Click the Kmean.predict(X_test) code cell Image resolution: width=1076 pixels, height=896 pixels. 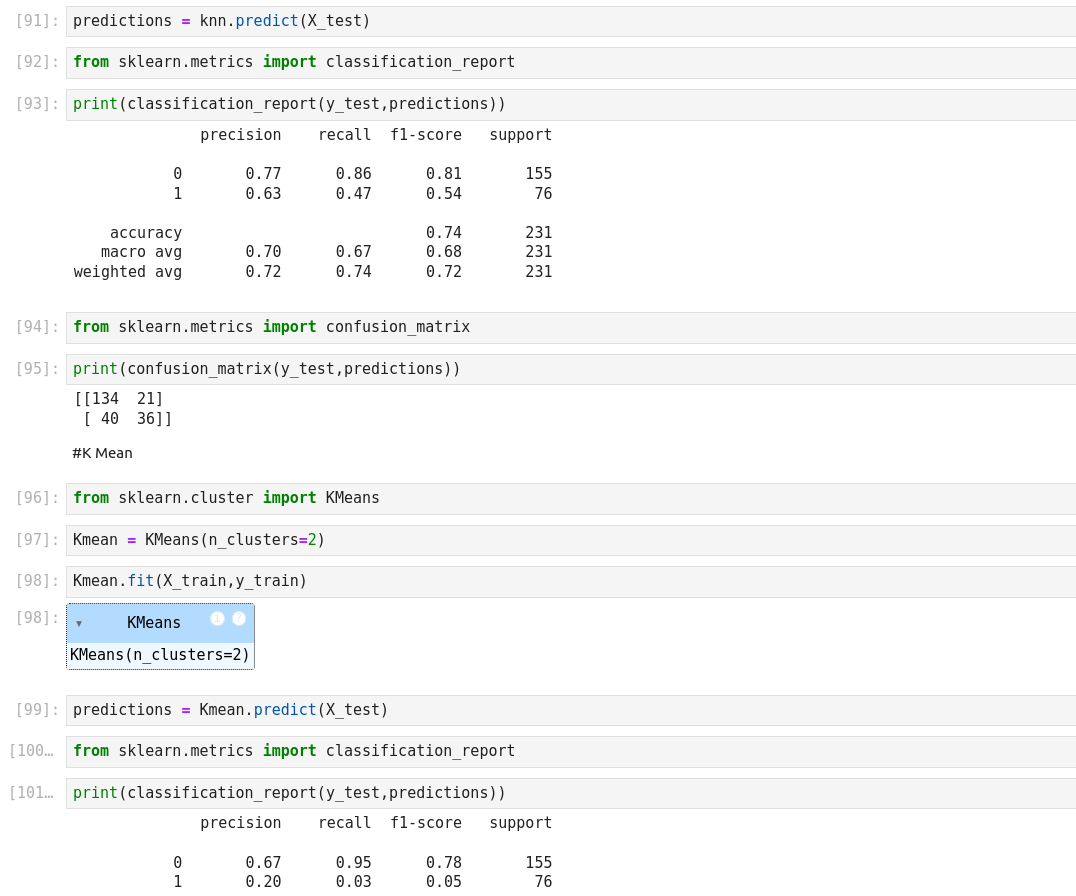[x=570, y=710]
